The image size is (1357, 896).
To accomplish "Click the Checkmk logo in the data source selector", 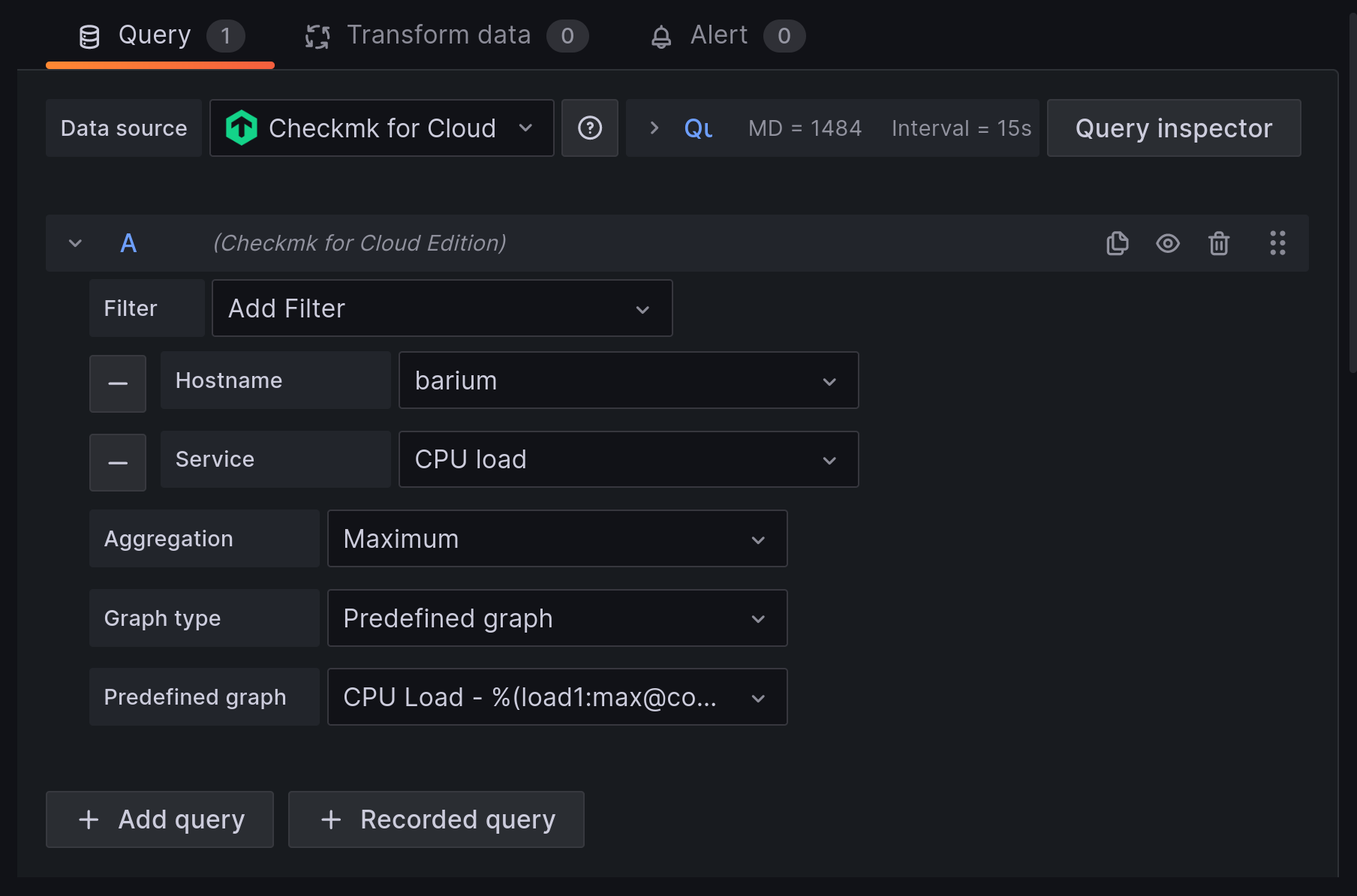I will (242, 128).
